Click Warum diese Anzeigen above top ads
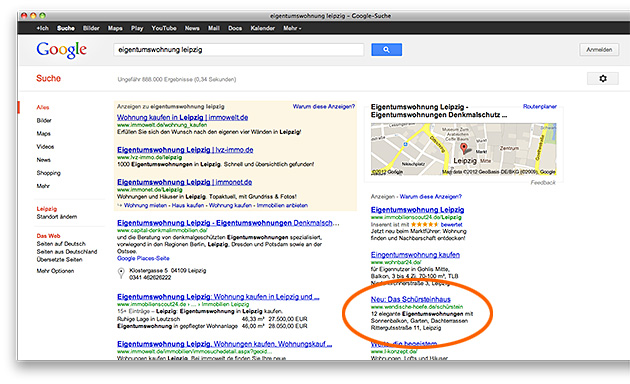 pyautogui.click(x=324, y=106)
